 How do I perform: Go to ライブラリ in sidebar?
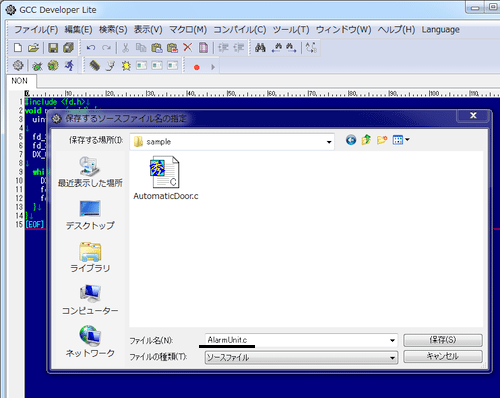[x=90, y=257]
